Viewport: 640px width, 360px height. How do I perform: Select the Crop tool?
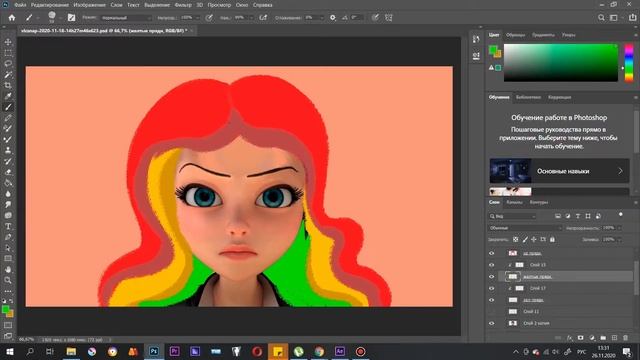pos(8,85)
